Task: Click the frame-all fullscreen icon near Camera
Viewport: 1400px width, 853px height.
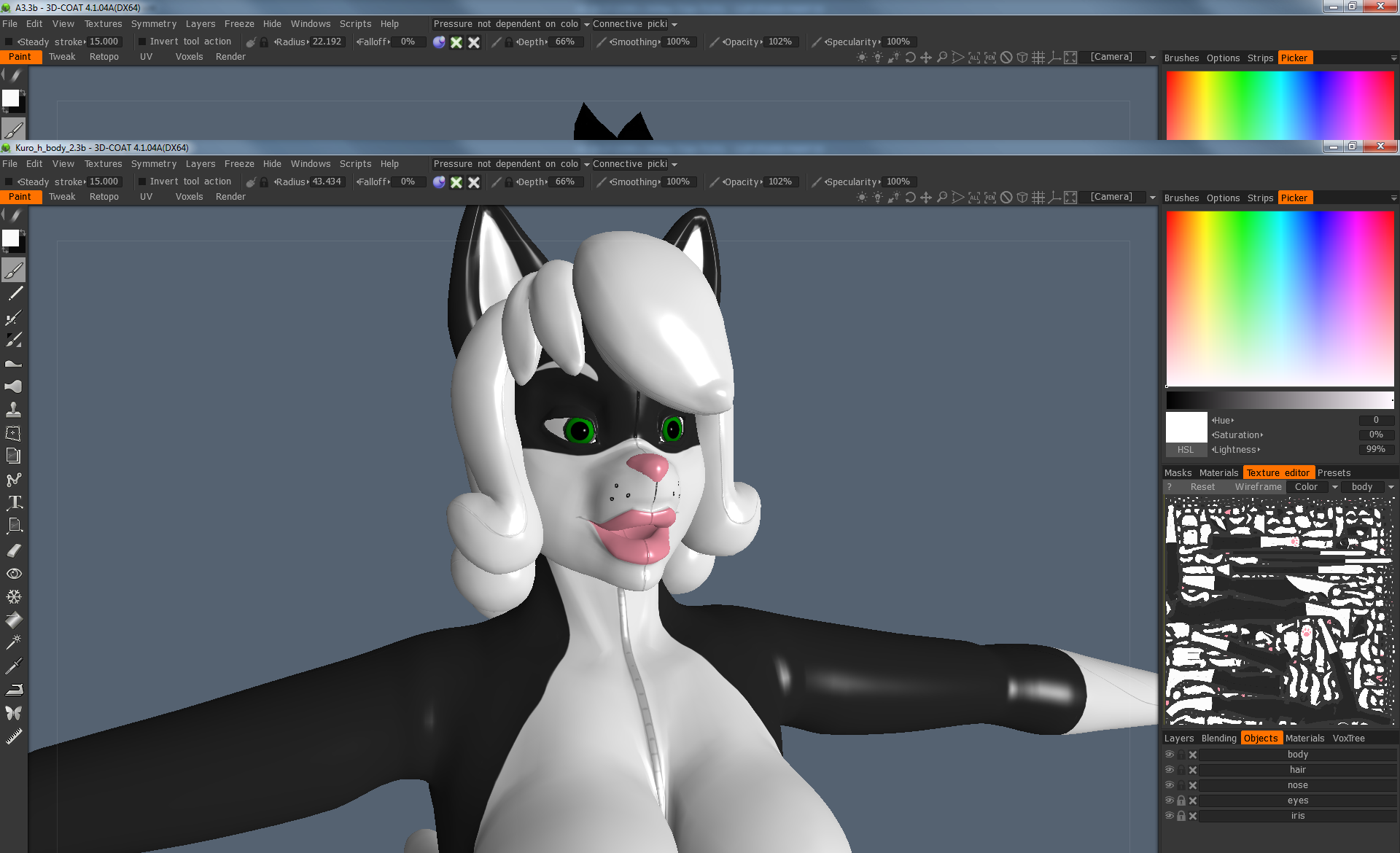Action: pos(1070,198)
